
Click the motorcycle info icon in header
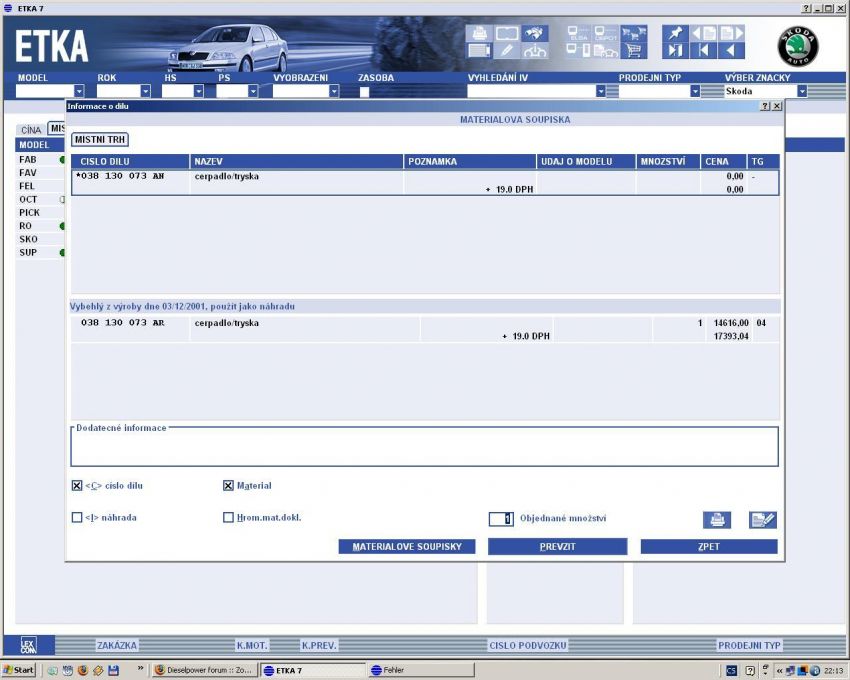(535, 50)
